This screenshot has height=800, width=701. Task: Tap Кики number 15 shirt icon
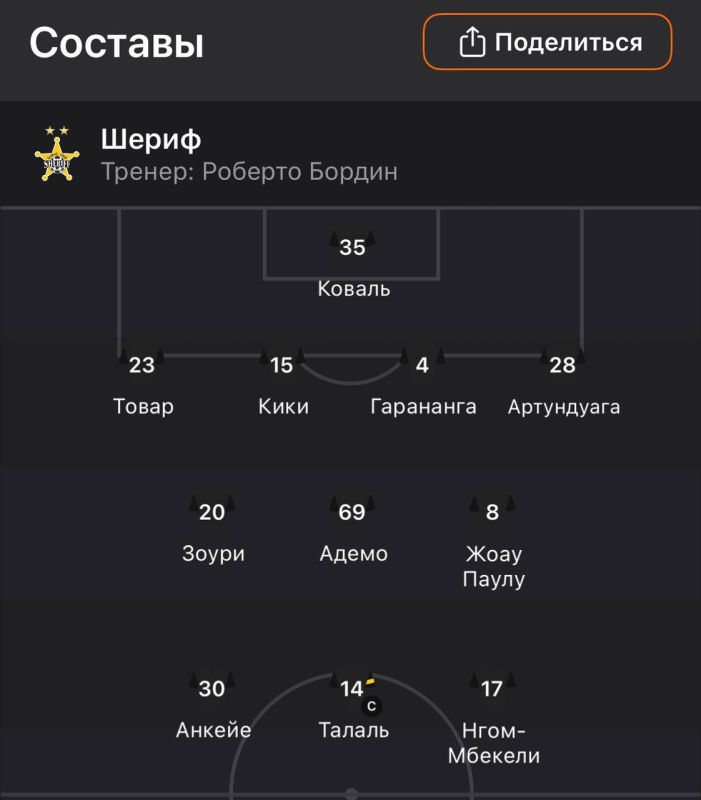pyautogui.click(x=282, y=365)
